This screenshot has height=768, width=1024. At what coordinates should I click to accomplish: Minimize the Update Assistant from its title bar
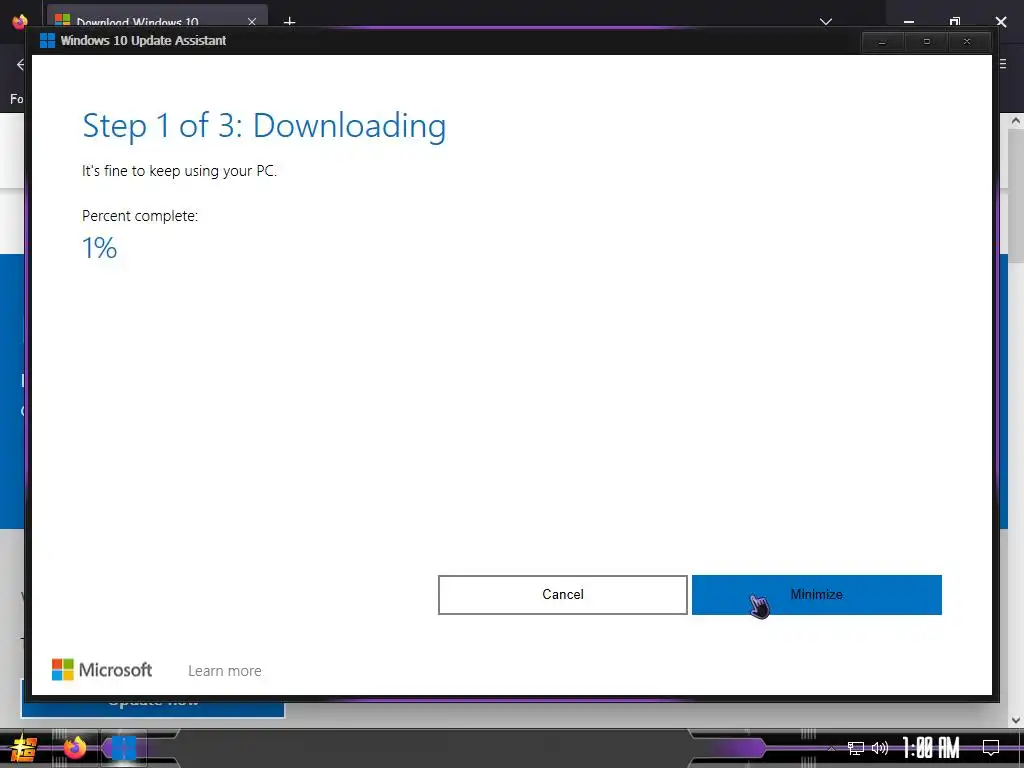point(882,42)
